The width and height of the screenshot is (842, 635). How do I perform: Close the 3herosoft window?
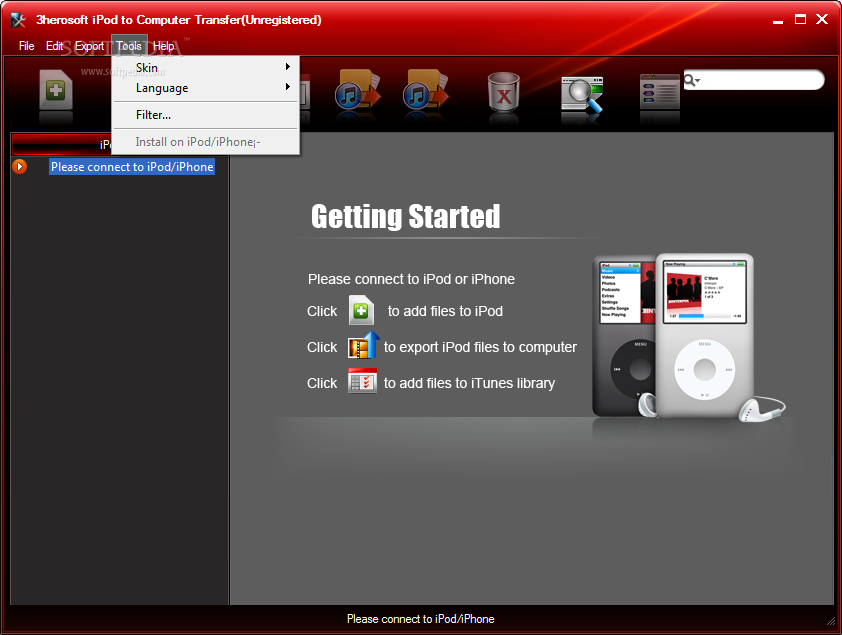pyautogui.click(x=822, y=19)
